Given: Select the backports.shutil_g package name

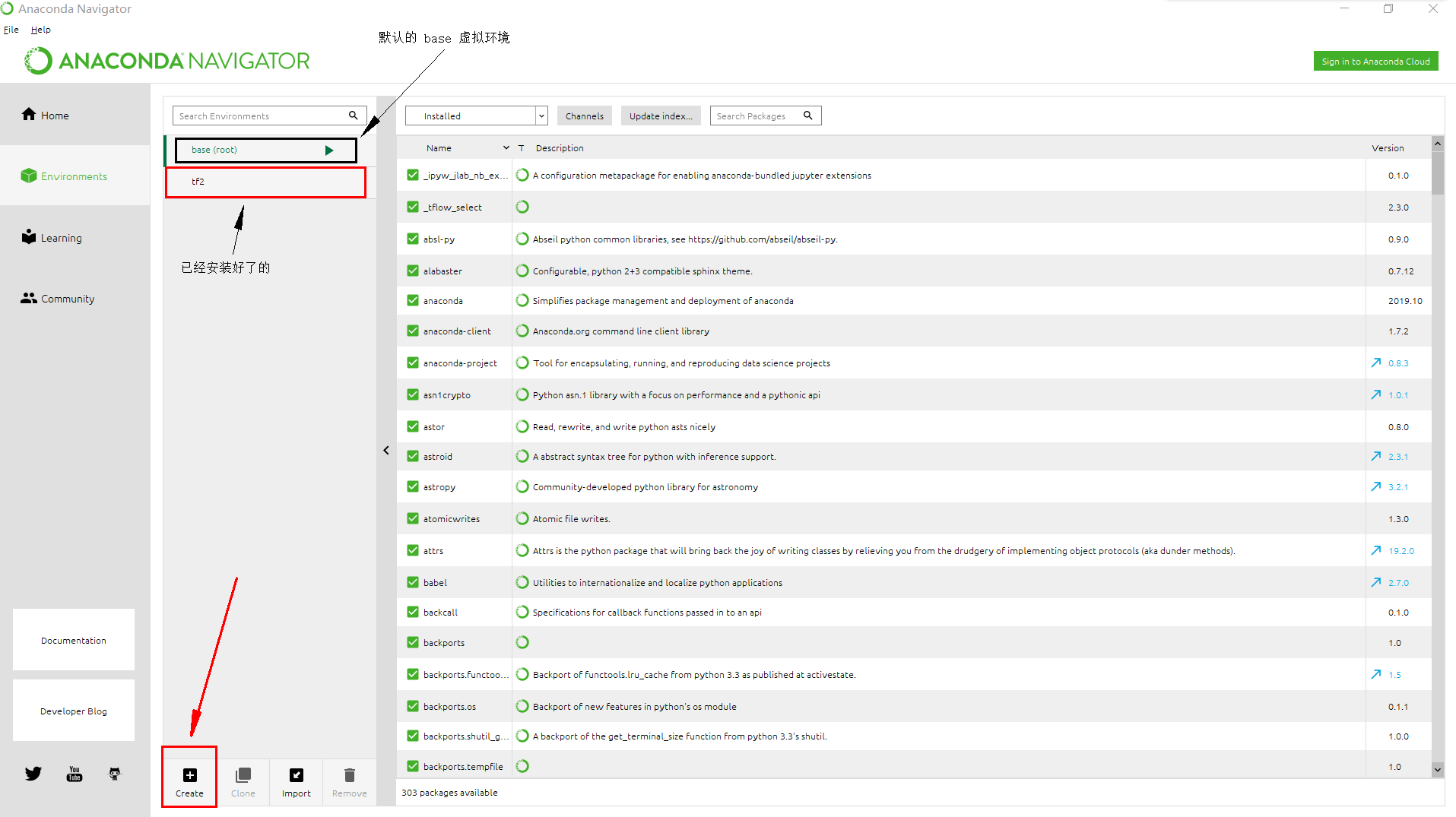Looking at the screenshot, I should click(466, 736).
